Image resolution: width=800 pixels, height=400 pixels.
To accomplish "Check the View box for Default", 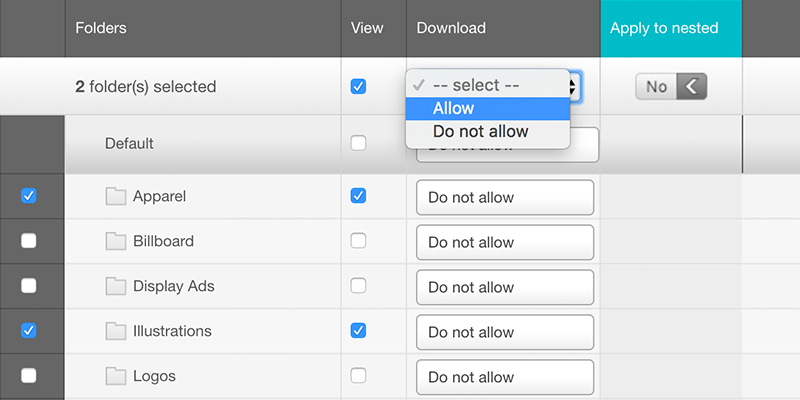I will pyautogui.click(x=358, y=143).
